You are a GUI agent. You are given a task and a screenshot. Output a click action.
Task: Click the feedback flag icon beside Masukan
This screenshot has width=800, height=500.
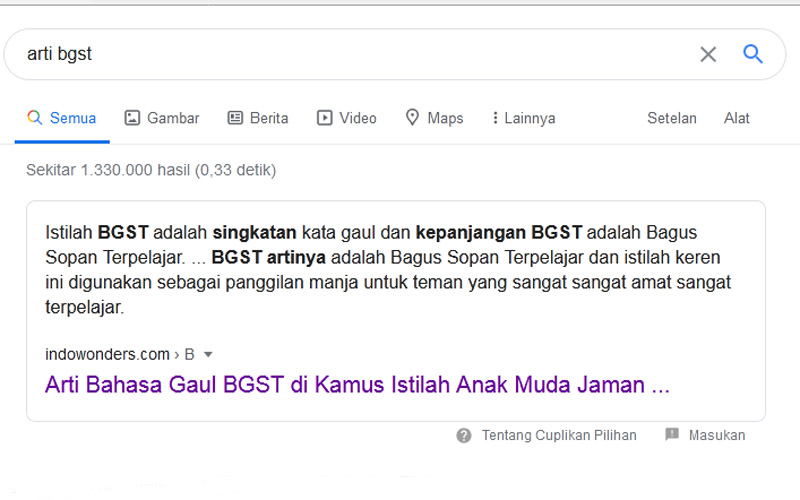coord(672,435)
